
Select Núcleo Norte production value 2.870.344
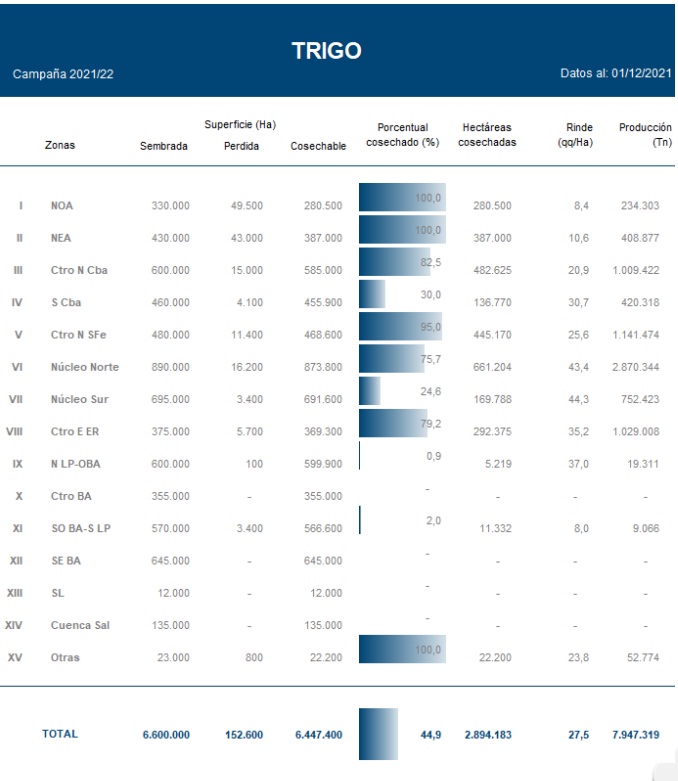coord(635,367)
